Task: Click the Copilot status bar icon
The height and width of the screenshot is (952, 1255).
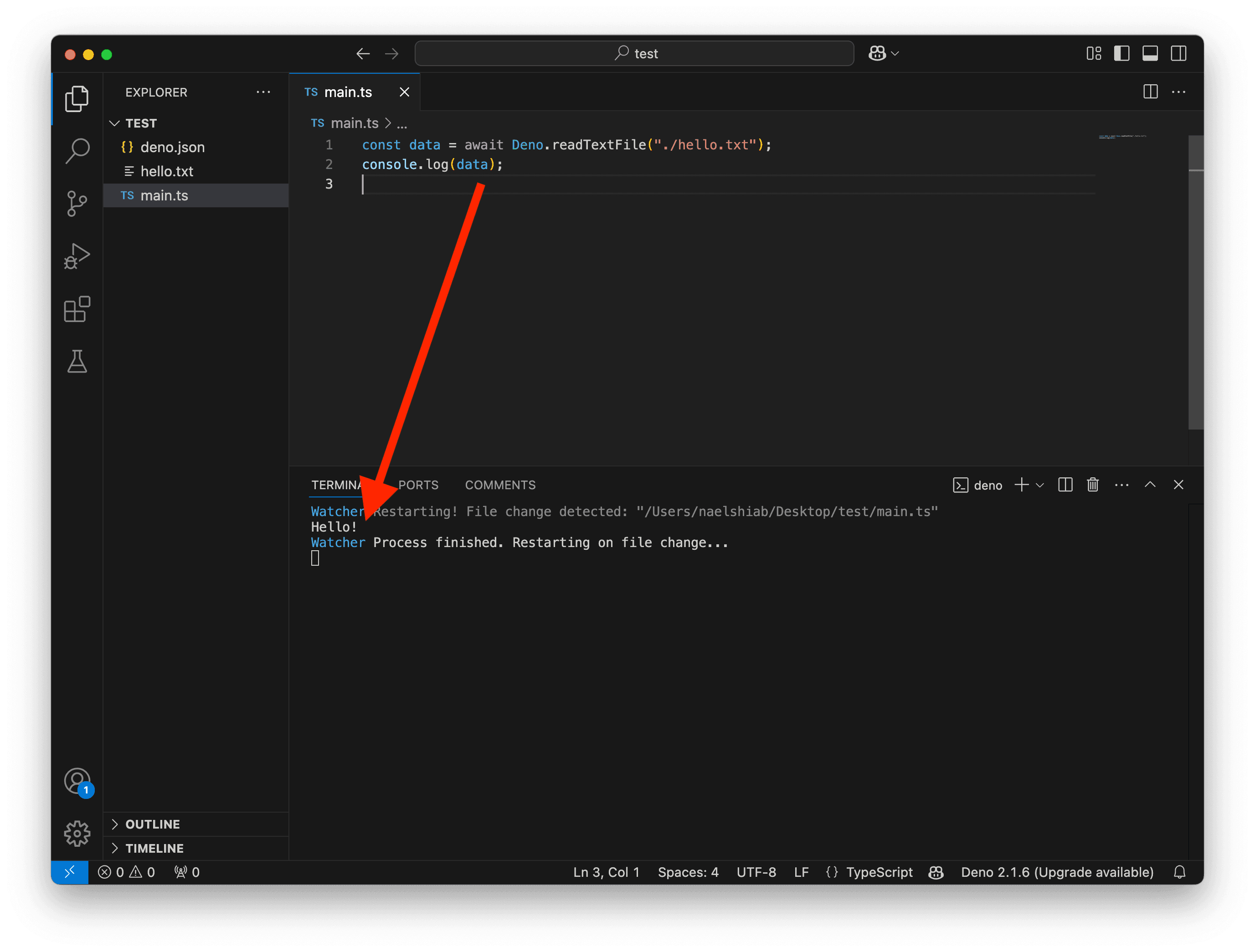Action: pyautogui.click(x=936, y=872)
